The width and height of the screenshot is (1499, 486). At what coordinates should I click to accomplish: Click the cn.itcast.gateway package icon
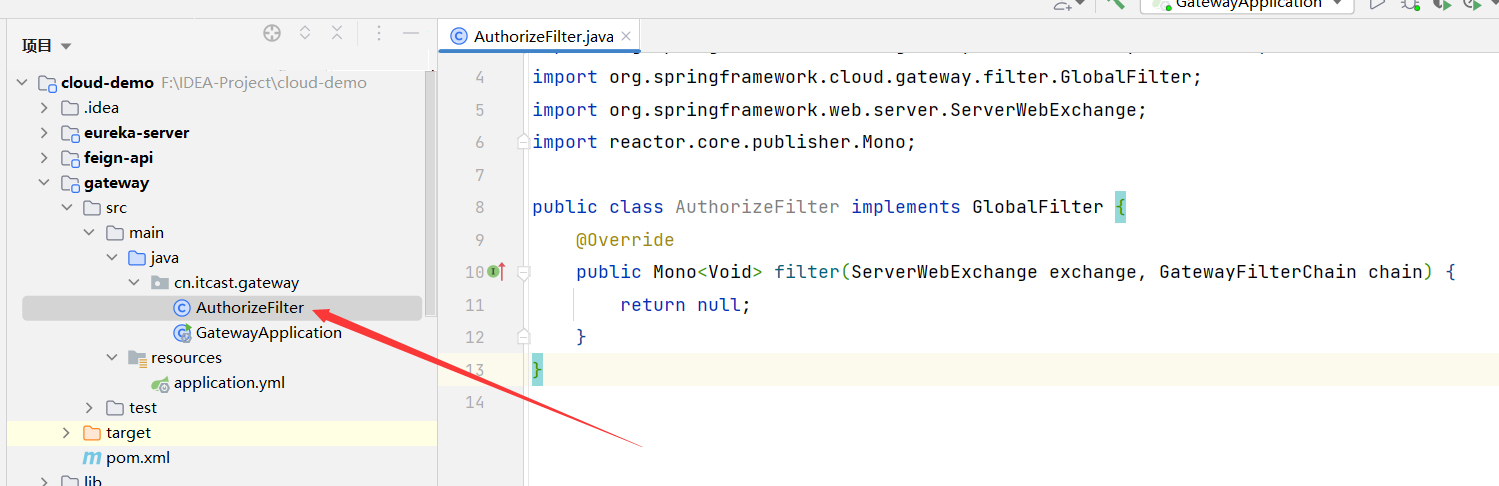point(159,283)
